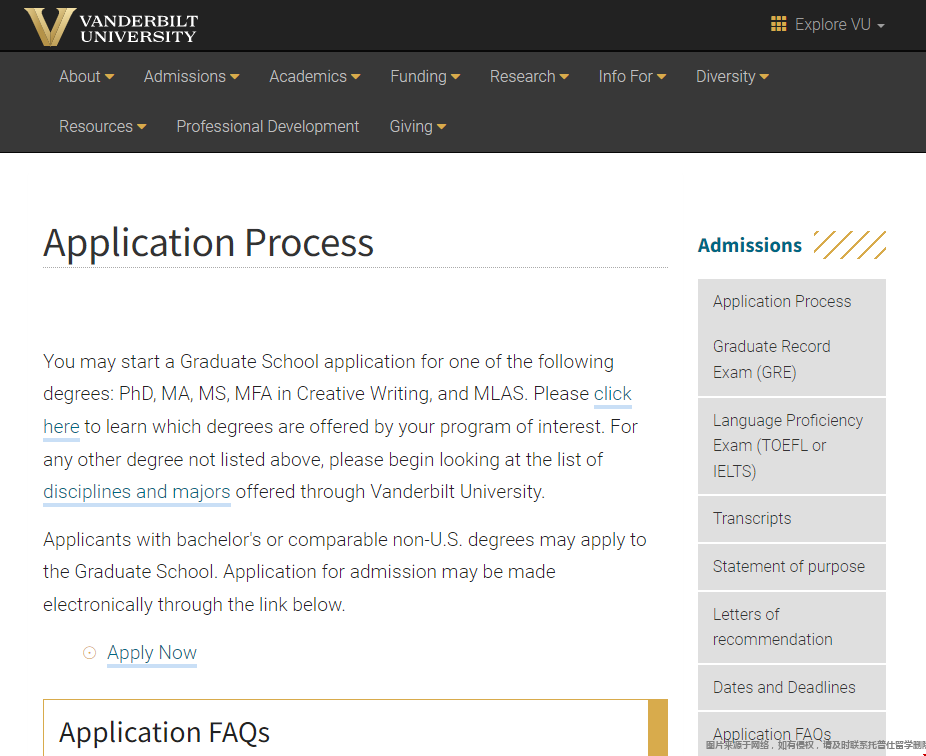Click the gold bar beside Application FAQs
The width and height of the screenshot is (926, 756).
[658, 728]
